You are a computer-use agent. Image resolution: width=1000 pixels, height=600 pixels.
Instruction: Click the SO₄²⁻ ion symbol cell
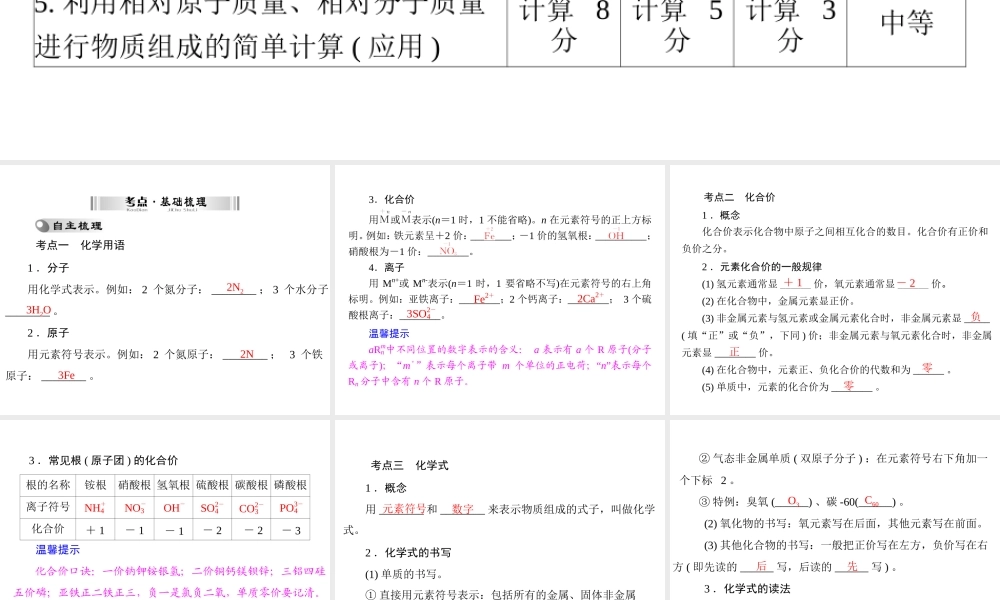click(x=212, y=508)
